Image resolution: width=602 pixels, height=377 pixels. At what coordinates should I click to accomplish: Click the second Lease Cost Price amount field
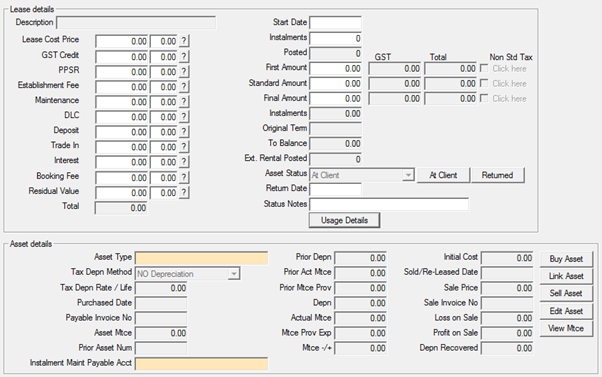(x=164, y=41)
